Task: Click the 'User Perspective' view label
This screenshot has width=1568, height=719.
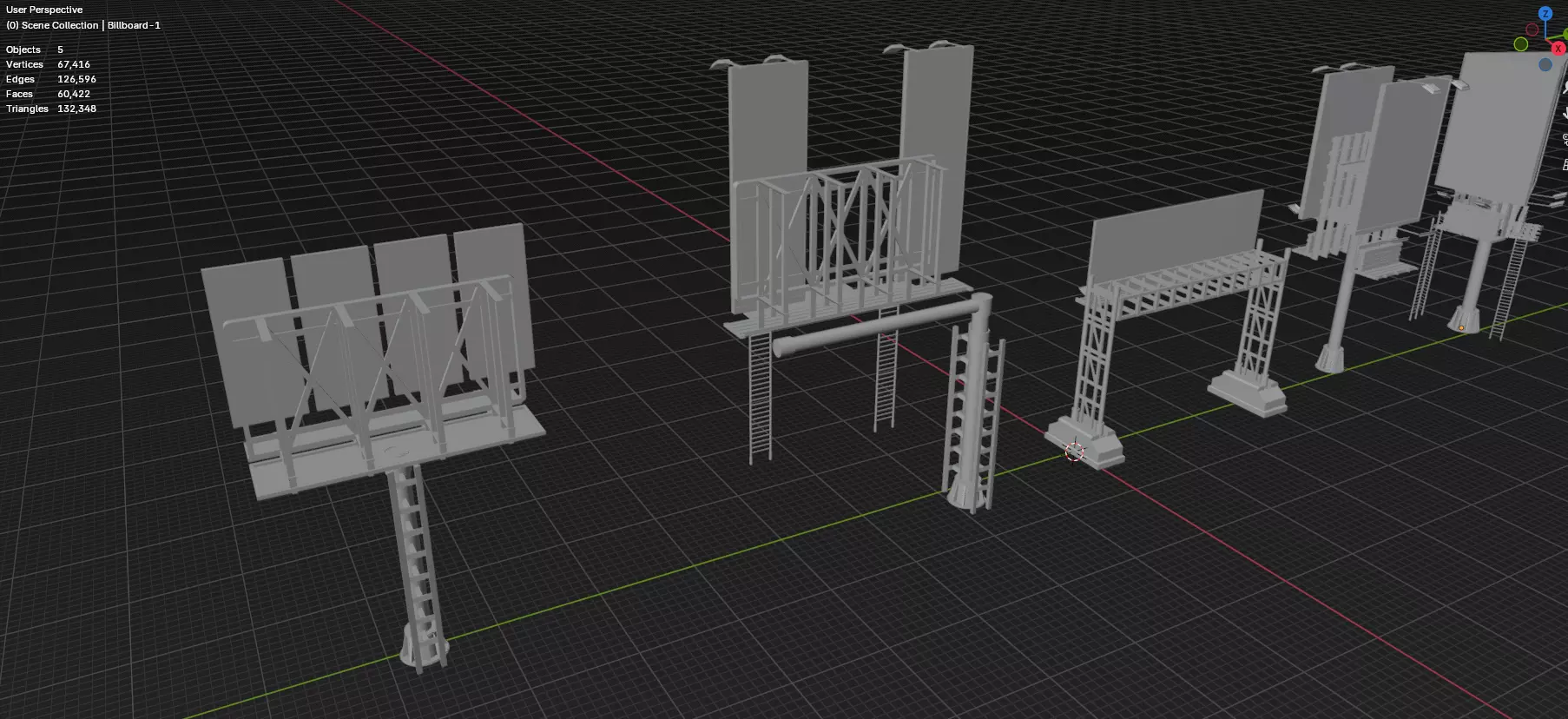Action: coord(44,10)
